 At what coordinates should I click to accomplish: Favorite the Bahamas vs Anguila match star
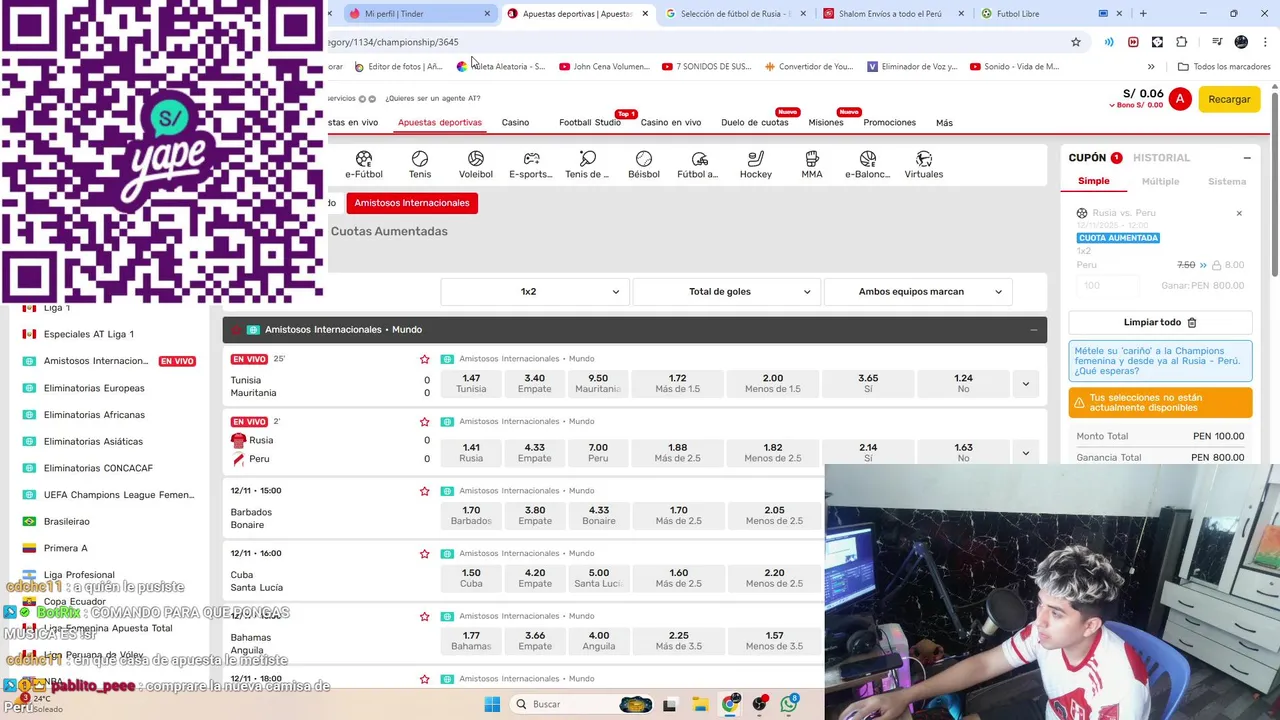(425, 616)
